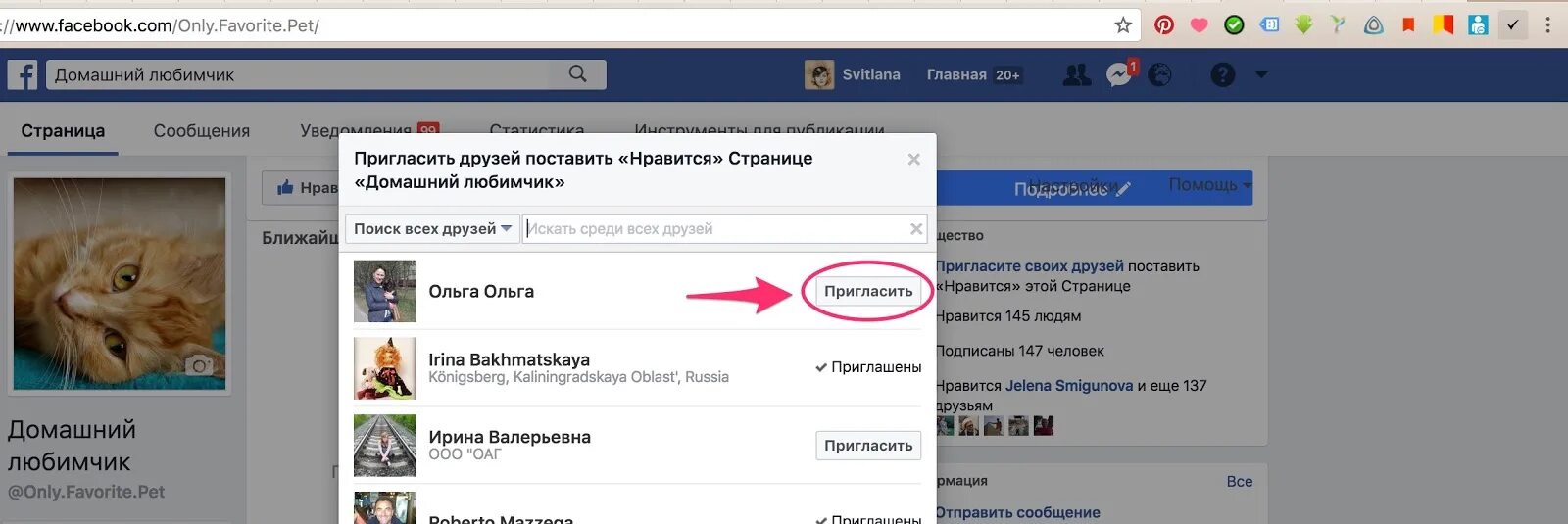Click the green checkmark circle extension
1568x524 pixels.
(x=1235, y=25)
